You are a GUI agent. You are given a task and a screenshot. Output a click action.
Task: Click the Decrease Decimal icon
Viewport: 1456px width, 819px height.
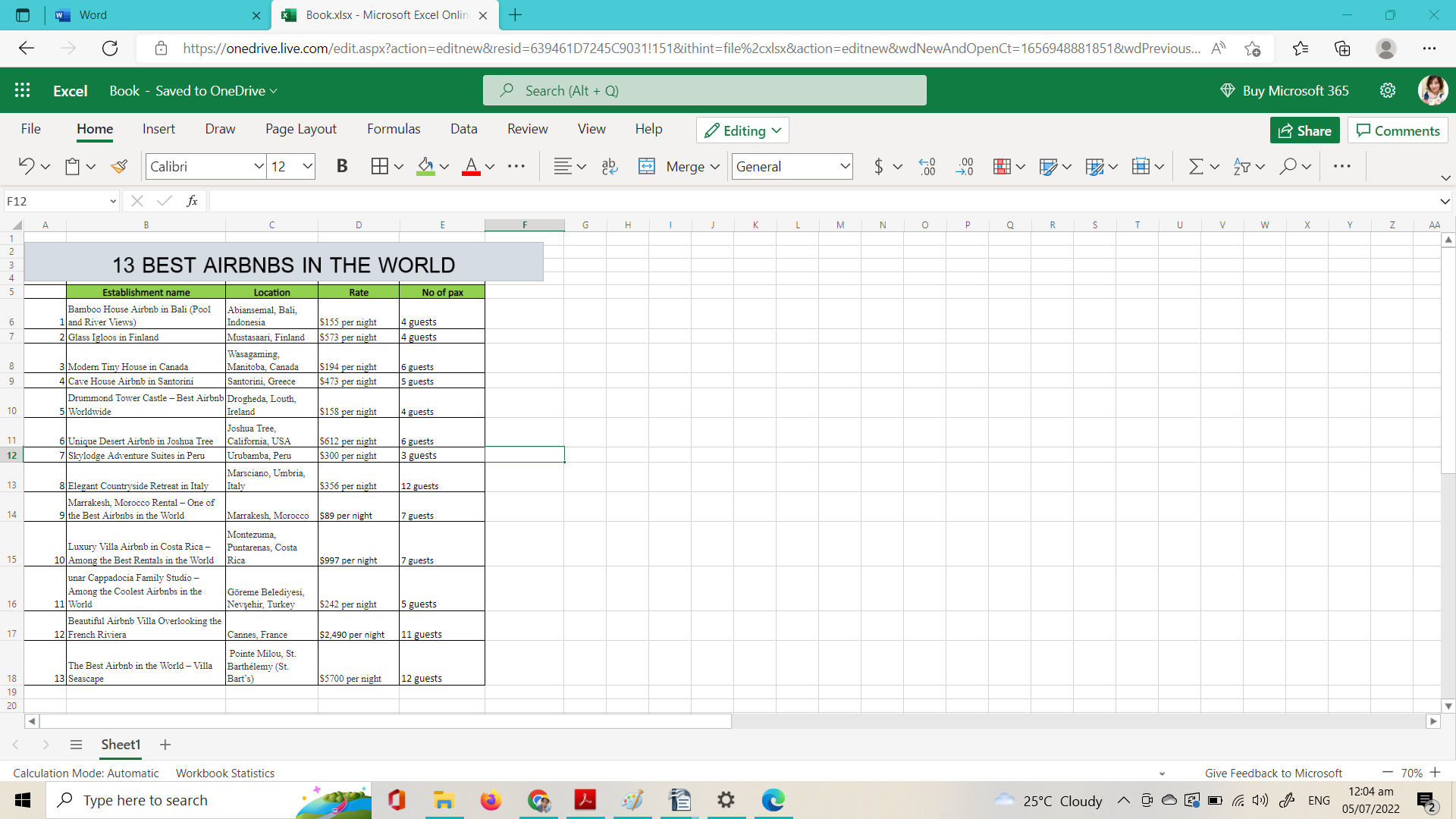pyautogui.click(x=965, y=166)
